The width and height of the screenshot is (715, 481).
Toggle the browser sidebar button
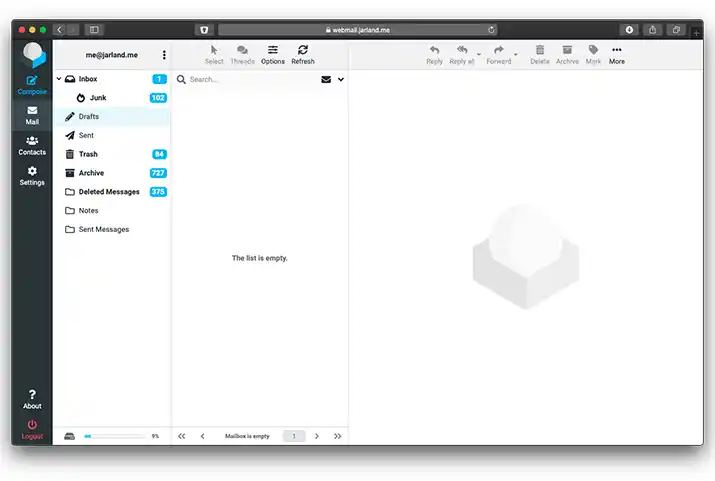pos(94,30)
